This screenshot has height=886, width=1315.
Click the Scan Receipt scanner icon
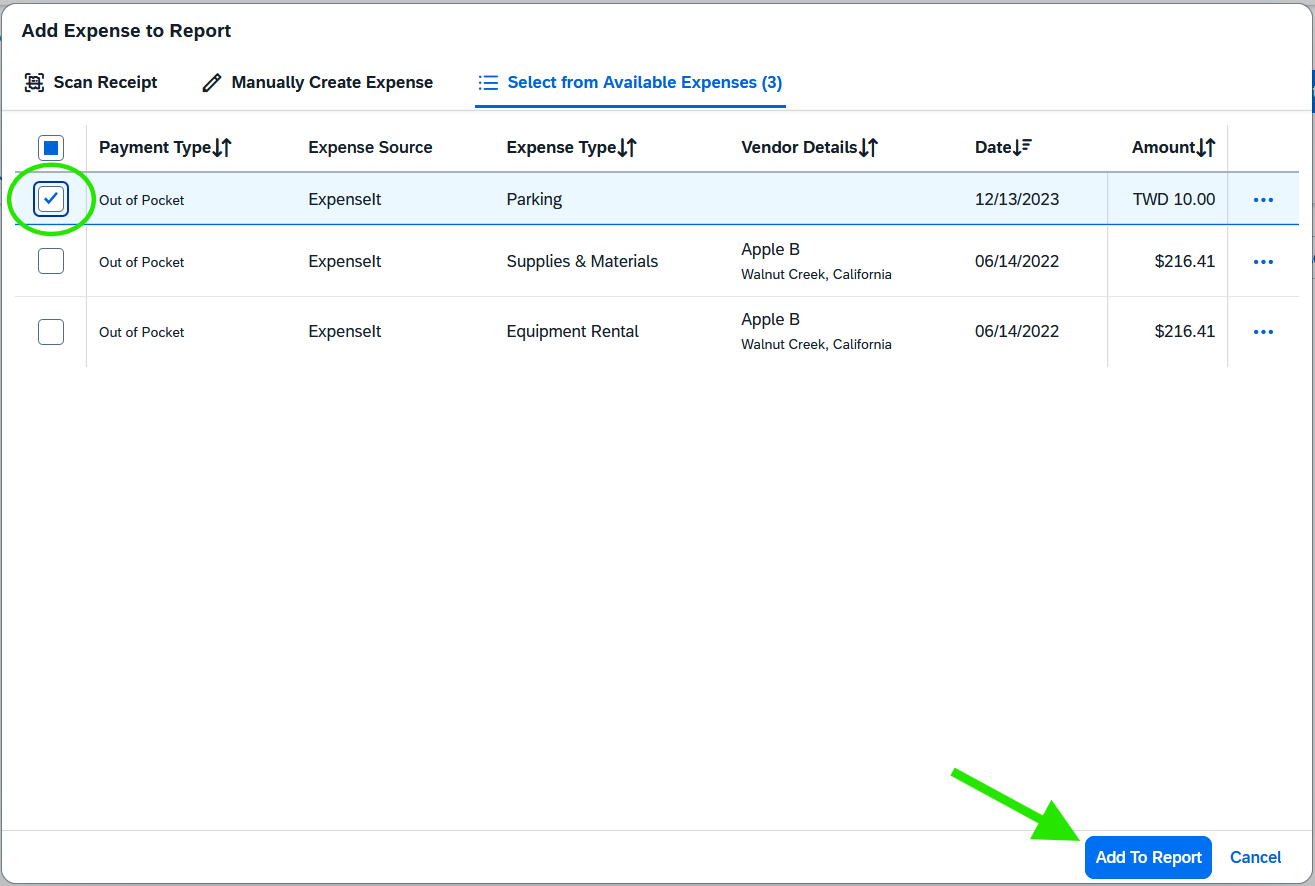34,82
